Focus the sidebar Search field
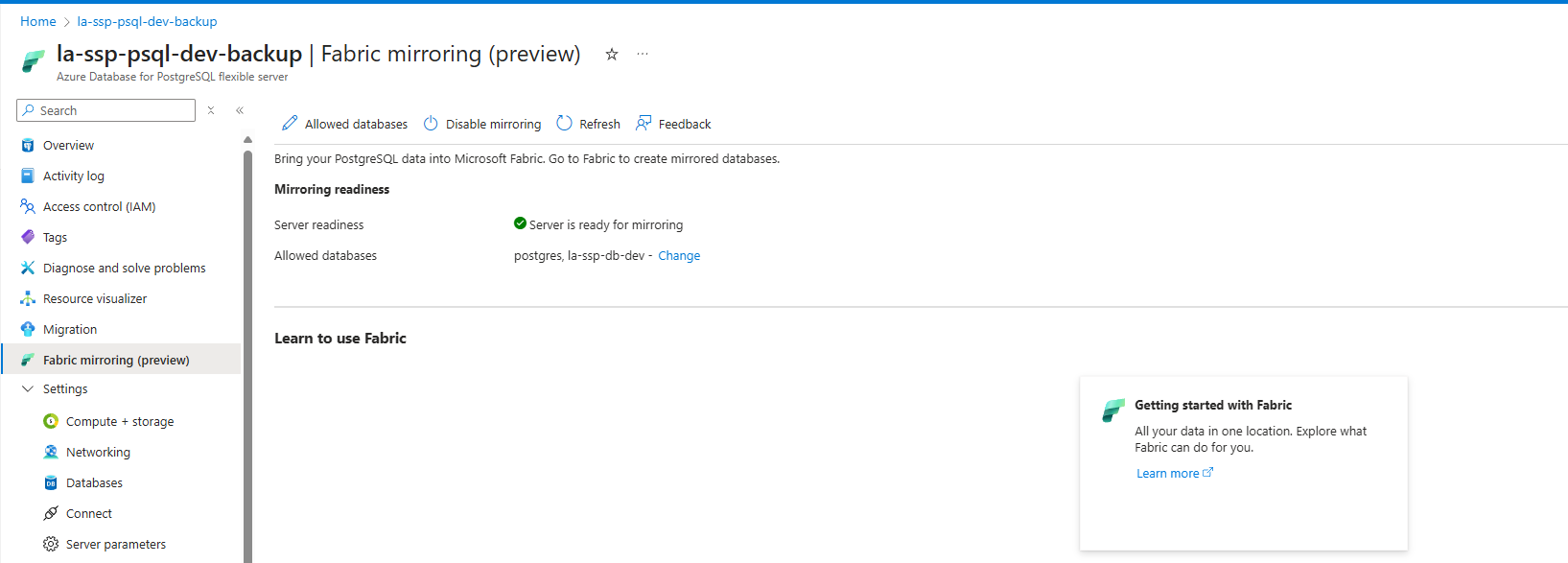The width and height of the screenshot is (1568, 563). click(x=105, y=111)
